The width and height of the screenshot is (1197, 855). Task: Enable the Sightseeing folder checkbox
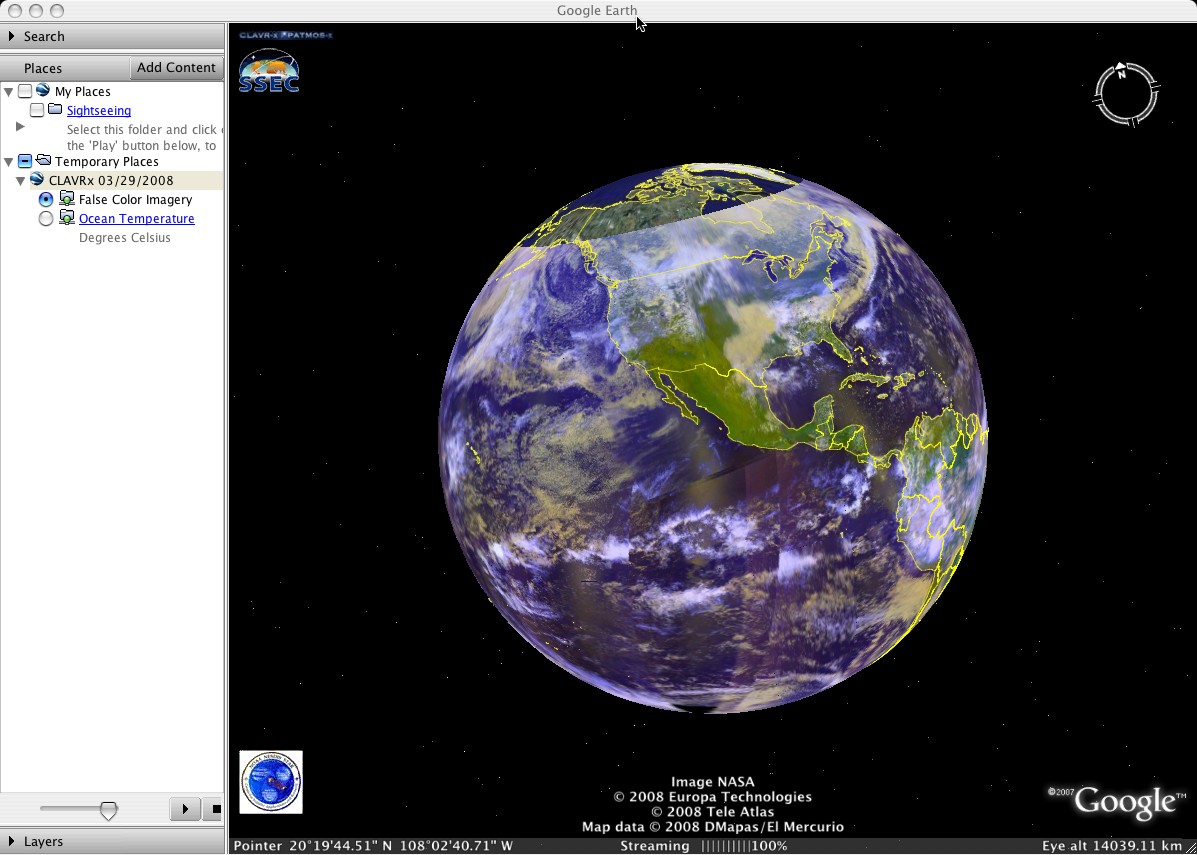[x=37, y=111]
